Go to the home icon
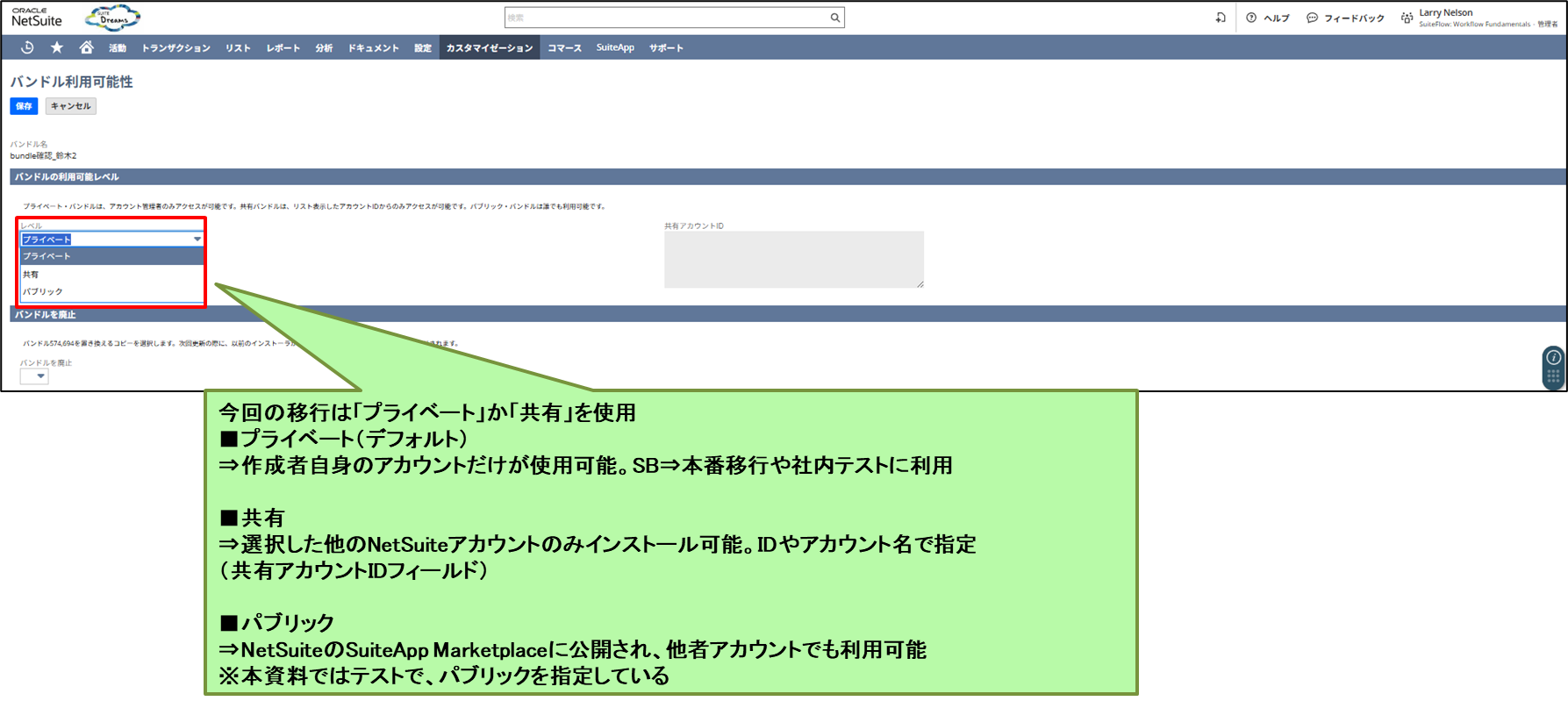The height and width of the screenshot is (701, 1568). point(86,47)
